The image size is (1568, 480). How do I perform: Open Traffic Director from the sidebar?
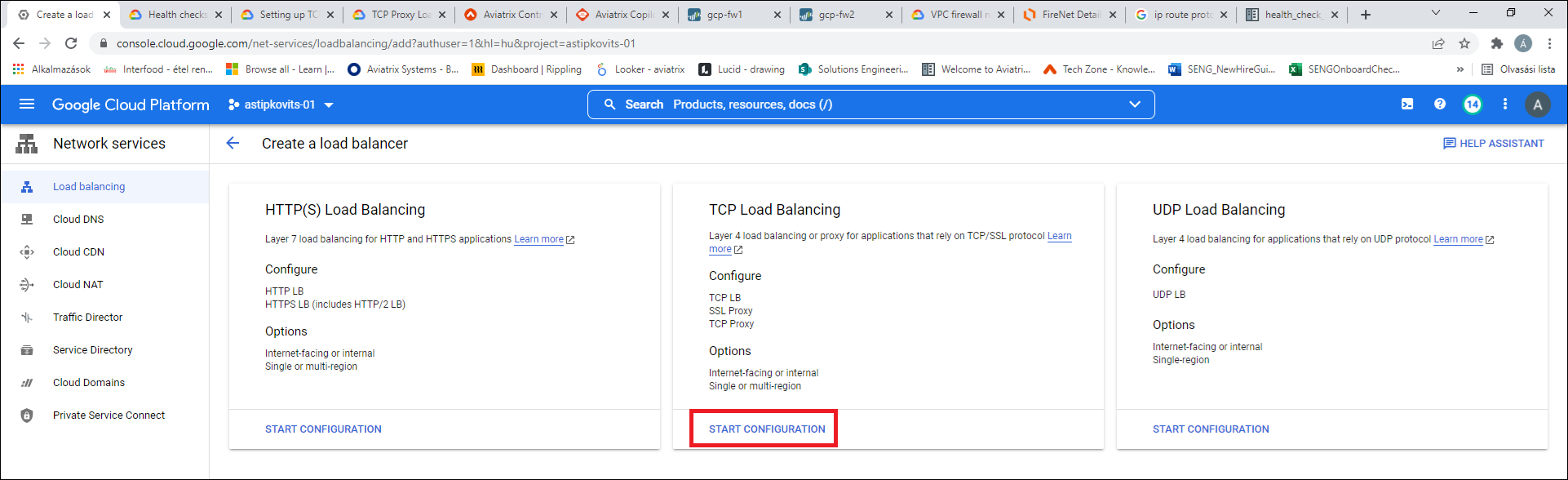(87, 318)
